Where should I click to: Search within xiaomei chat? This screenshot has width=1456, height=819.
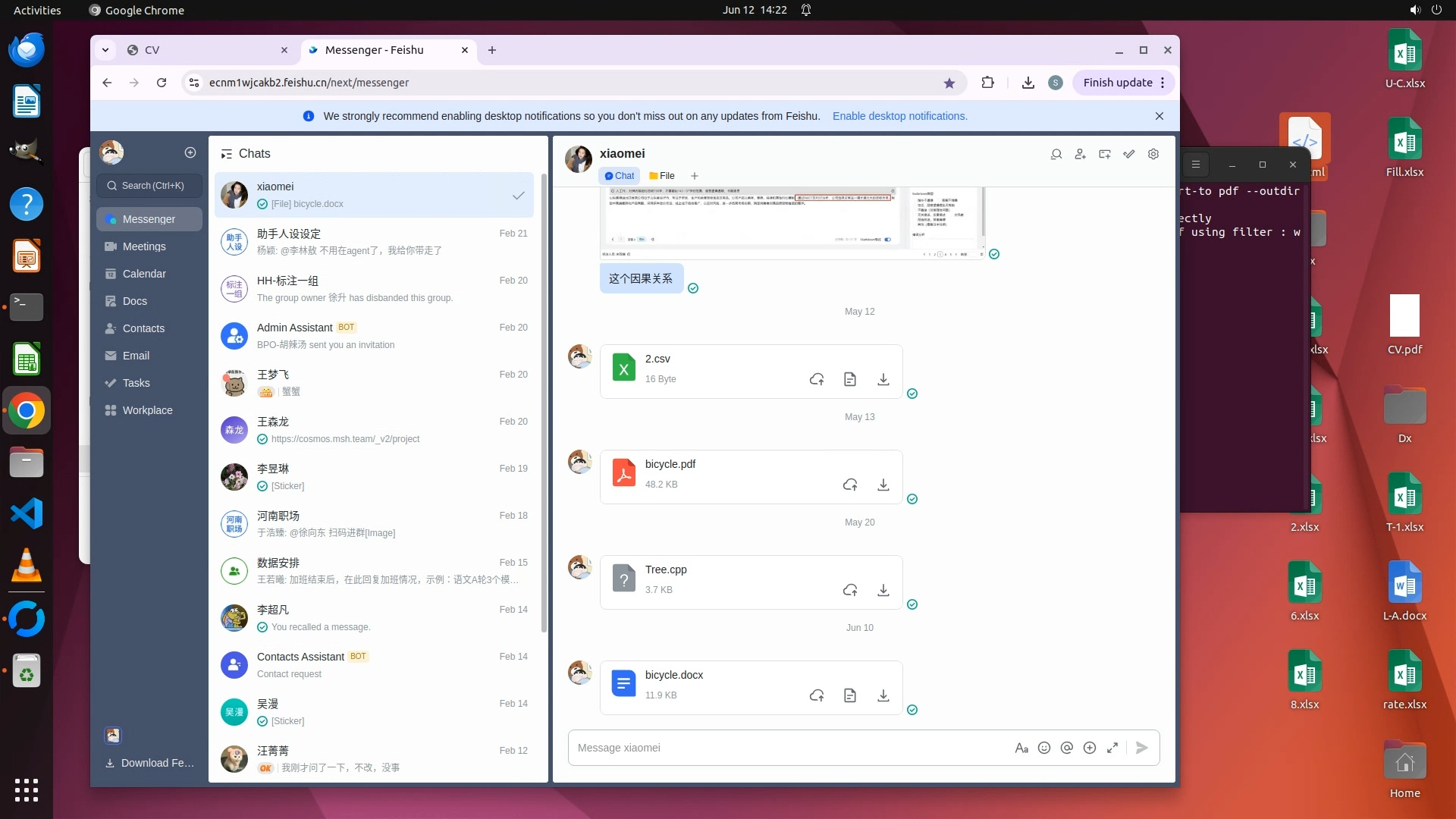point(1056,154)
